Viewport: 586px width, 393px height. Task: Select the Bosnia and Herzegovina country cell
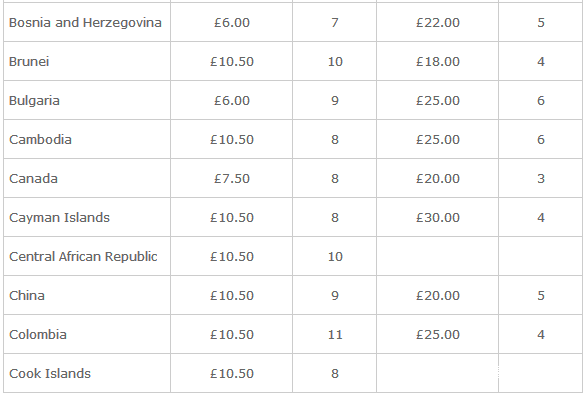(85, 22)
